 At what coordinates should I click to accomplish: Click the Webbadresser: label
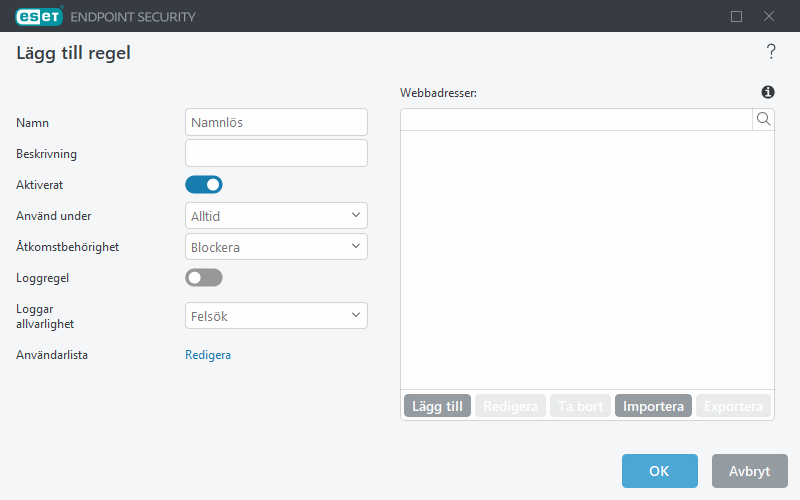438,93
